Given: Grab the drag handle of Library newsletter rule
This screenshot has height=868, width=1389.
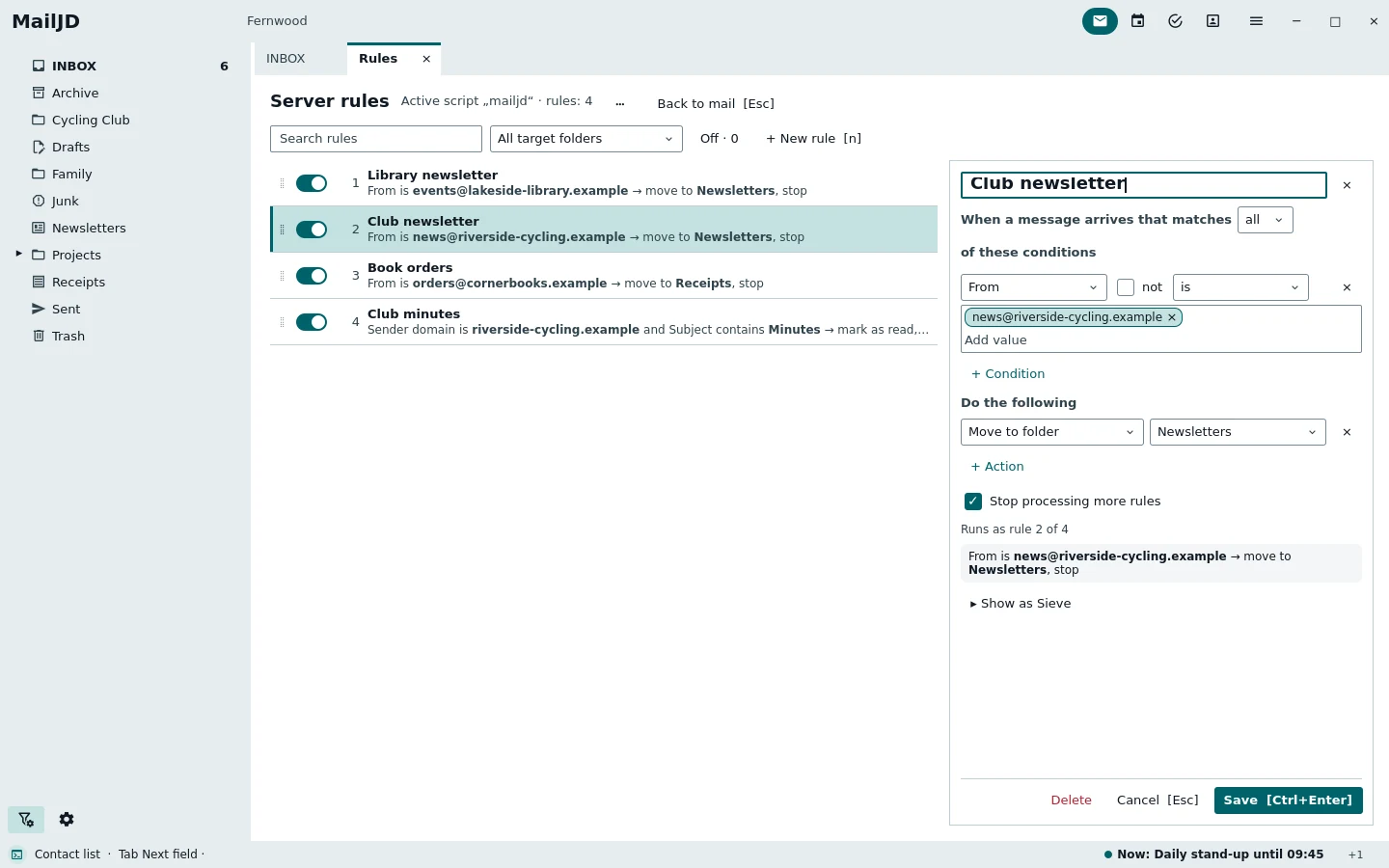Looking at the screenshot, I should click(282, 183).
